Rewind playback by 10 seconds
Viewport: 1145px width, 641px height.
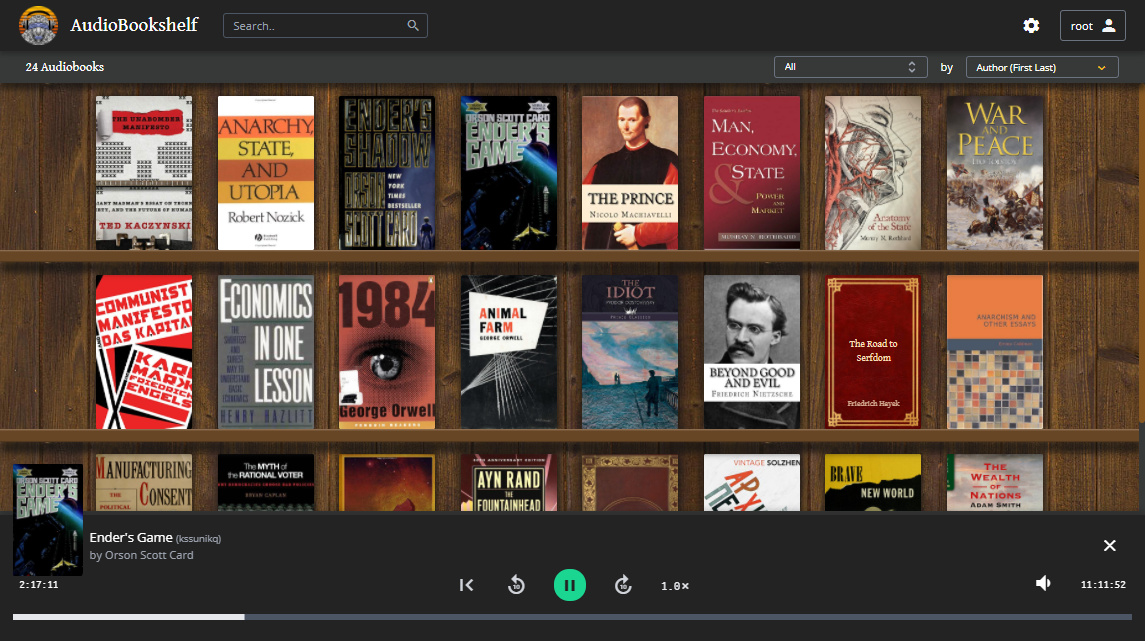click(516, 585)
